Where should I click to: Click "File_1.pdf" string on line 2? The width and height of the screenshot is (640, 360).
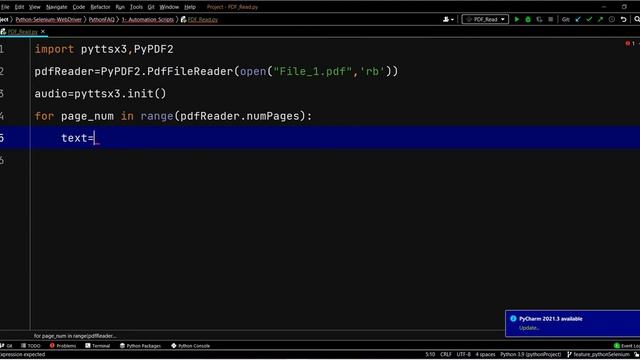click(313, 71)
